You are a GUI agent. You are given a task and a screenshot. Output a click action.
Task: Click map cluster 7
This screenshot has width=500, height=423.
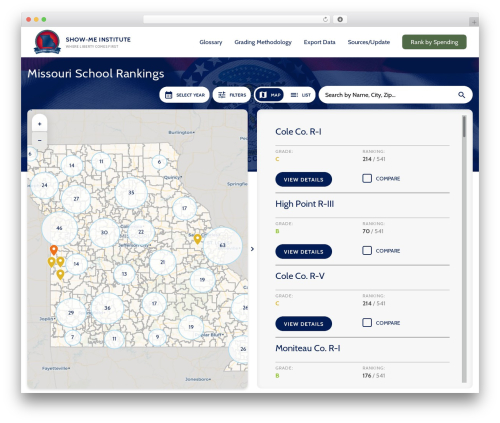tap(72, 337)
